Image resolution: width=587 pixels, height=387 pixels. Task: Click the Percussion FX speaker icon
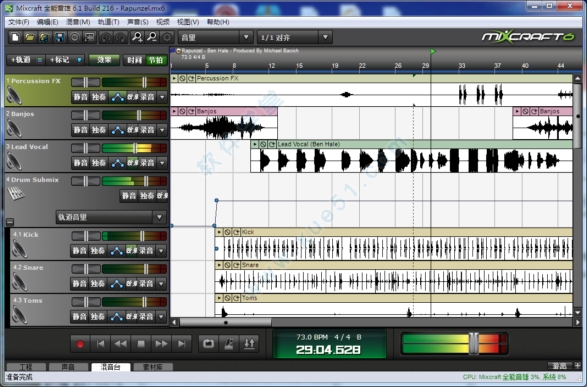tap(14, 95)
